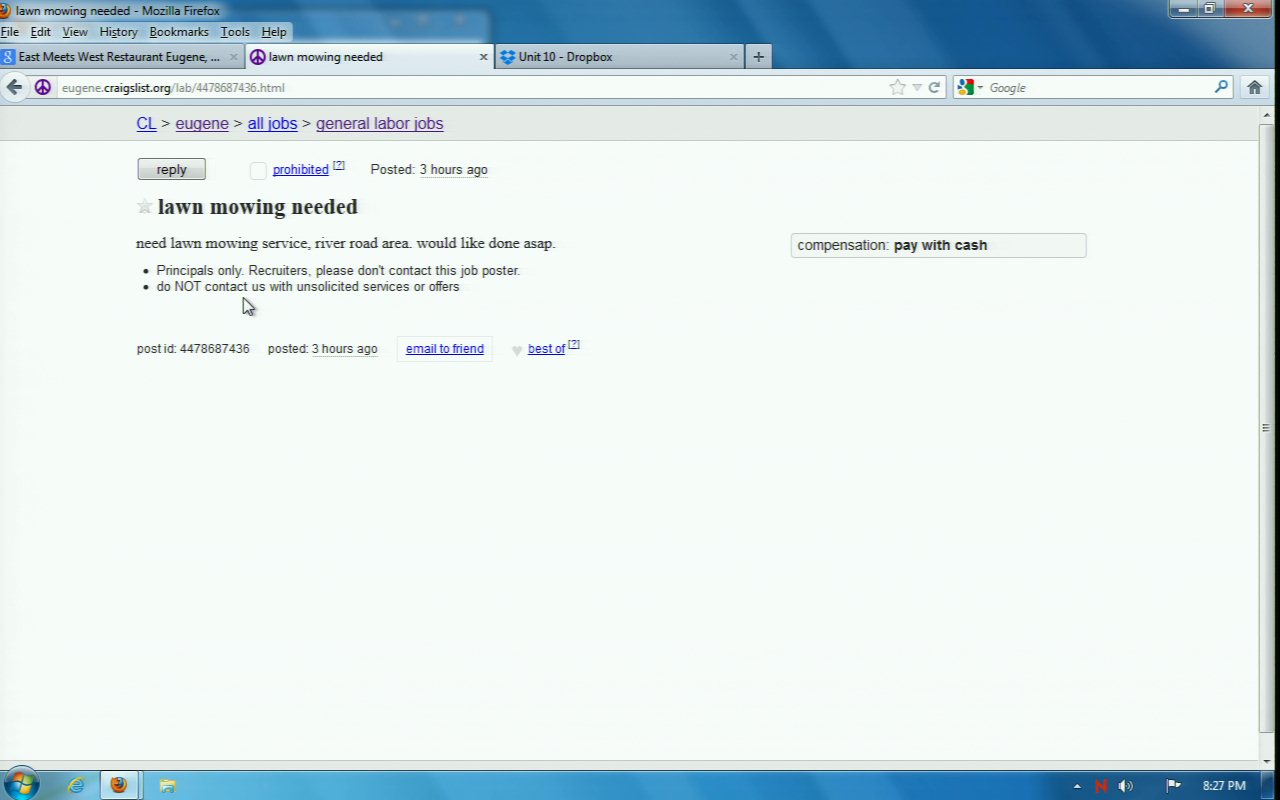Image resolution: width=1280 pixels, height=800 pixels.
Task: Click the browser back arrow button
Action: (14, 87)
